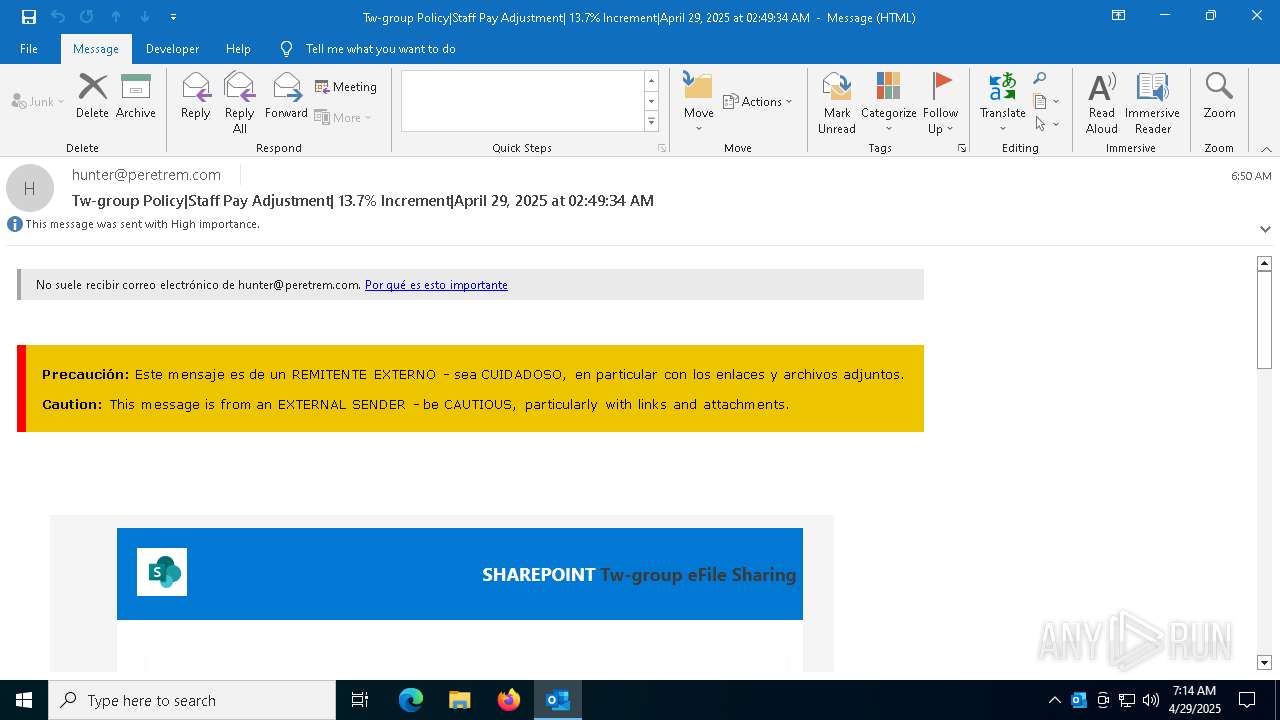Image resolution: width=1280 pixels, height=720 pixels.
Task: Show hidden system tray icons
Action: click(1054, 700)
